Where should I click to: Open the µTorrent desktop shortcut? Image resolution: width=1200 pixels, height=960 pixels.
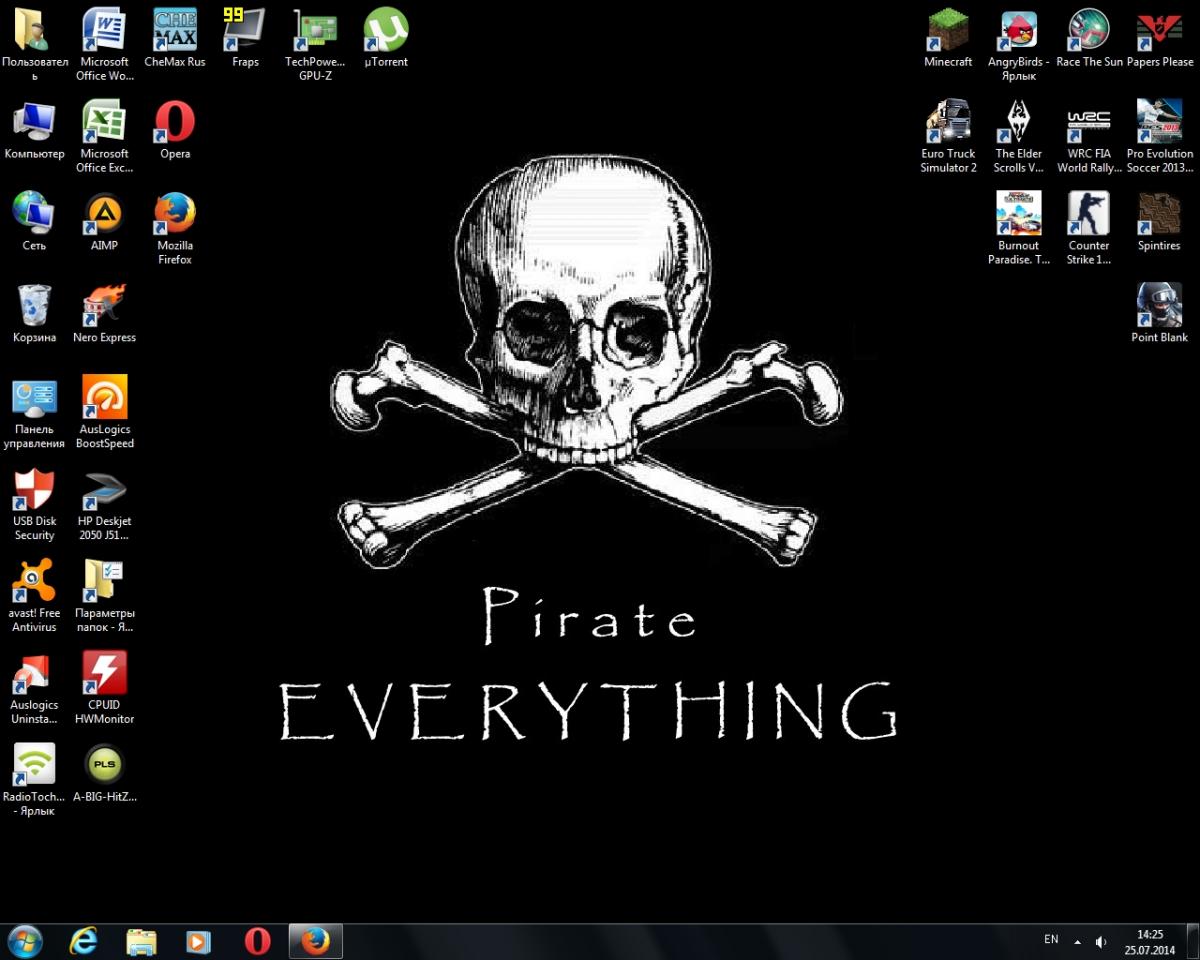pyautogui.click(x=386, y=32)
